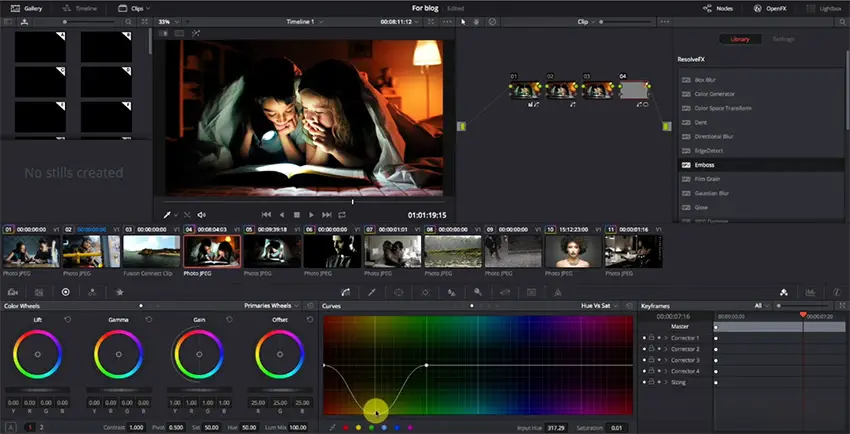850x434 pixels.
Task: Open the Color Match palette icon
Action: click(39, 292)
